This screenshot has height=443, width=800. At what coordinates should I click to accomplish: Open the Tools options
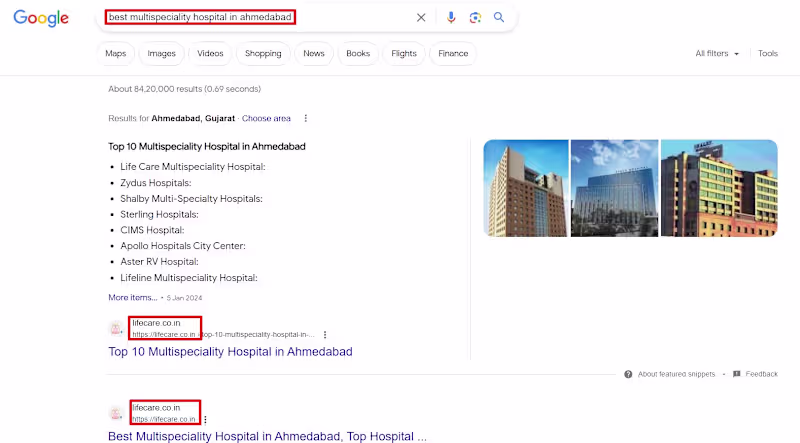[x=767, y=54]
